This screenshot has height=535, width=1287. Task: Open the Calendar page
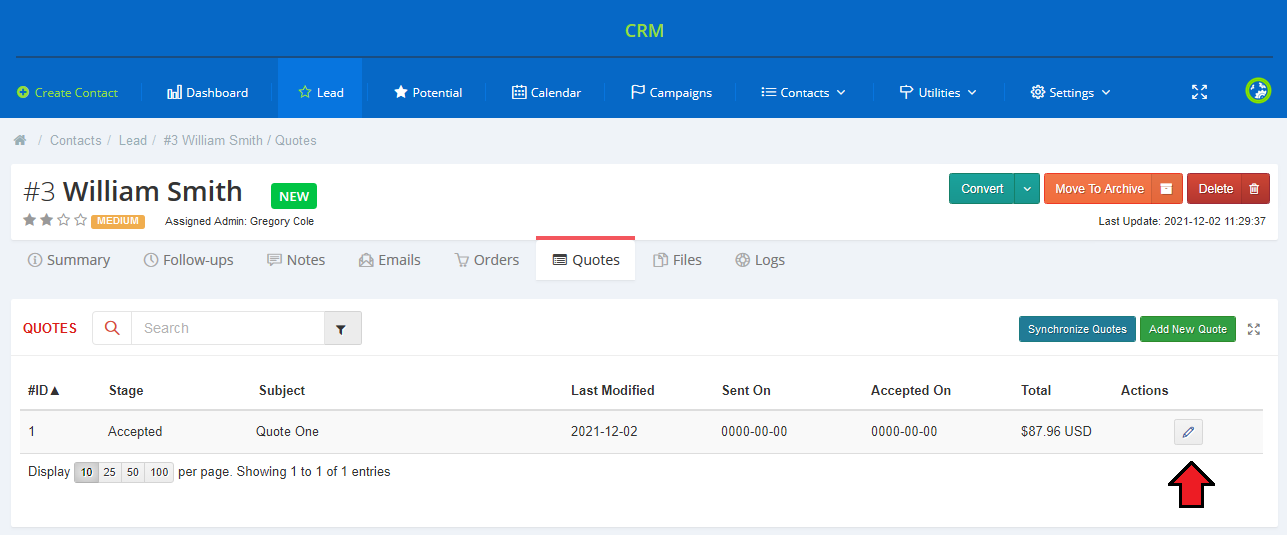pos(546,92)
